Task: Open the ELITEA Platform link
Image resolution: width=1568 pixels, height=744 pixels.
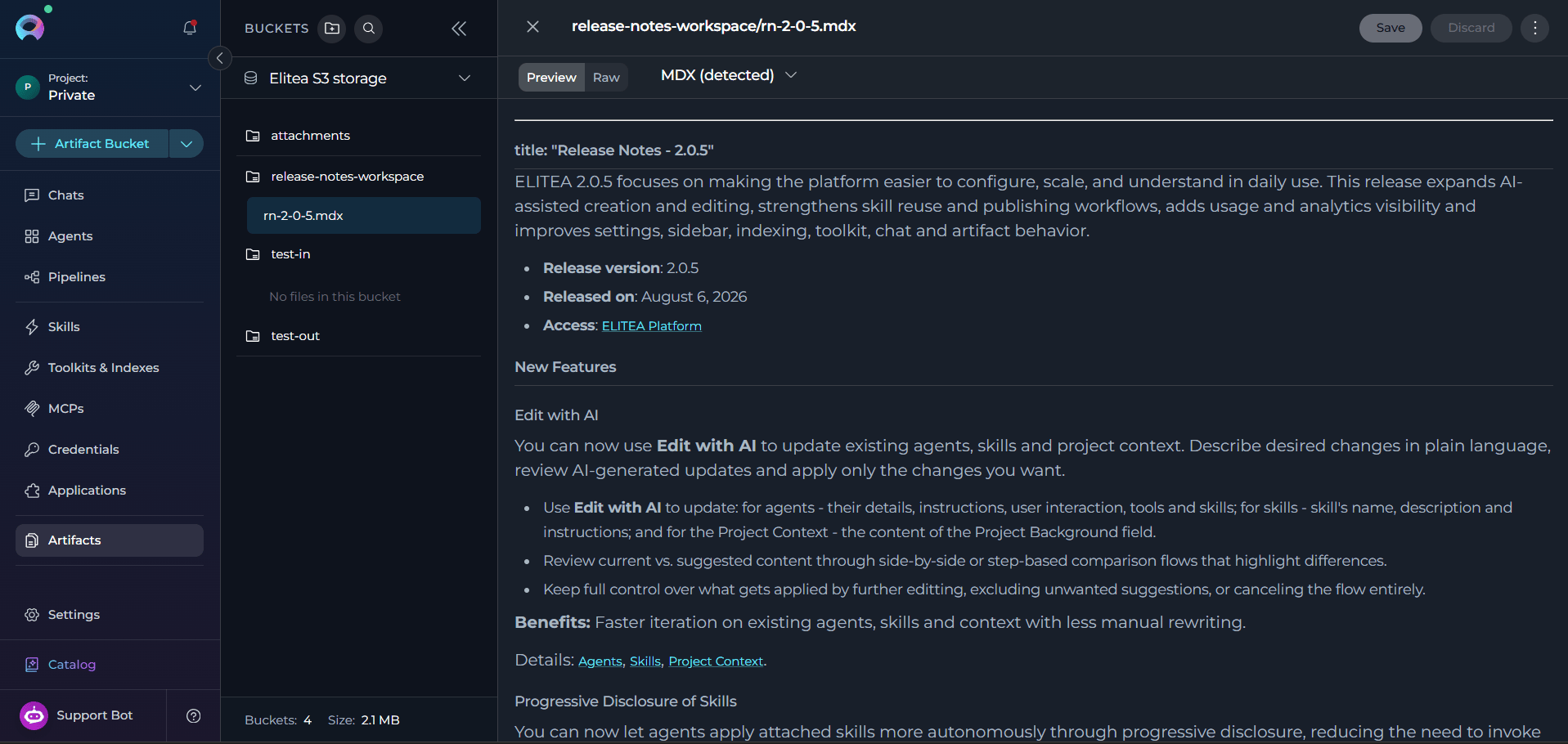Action: 652,326
